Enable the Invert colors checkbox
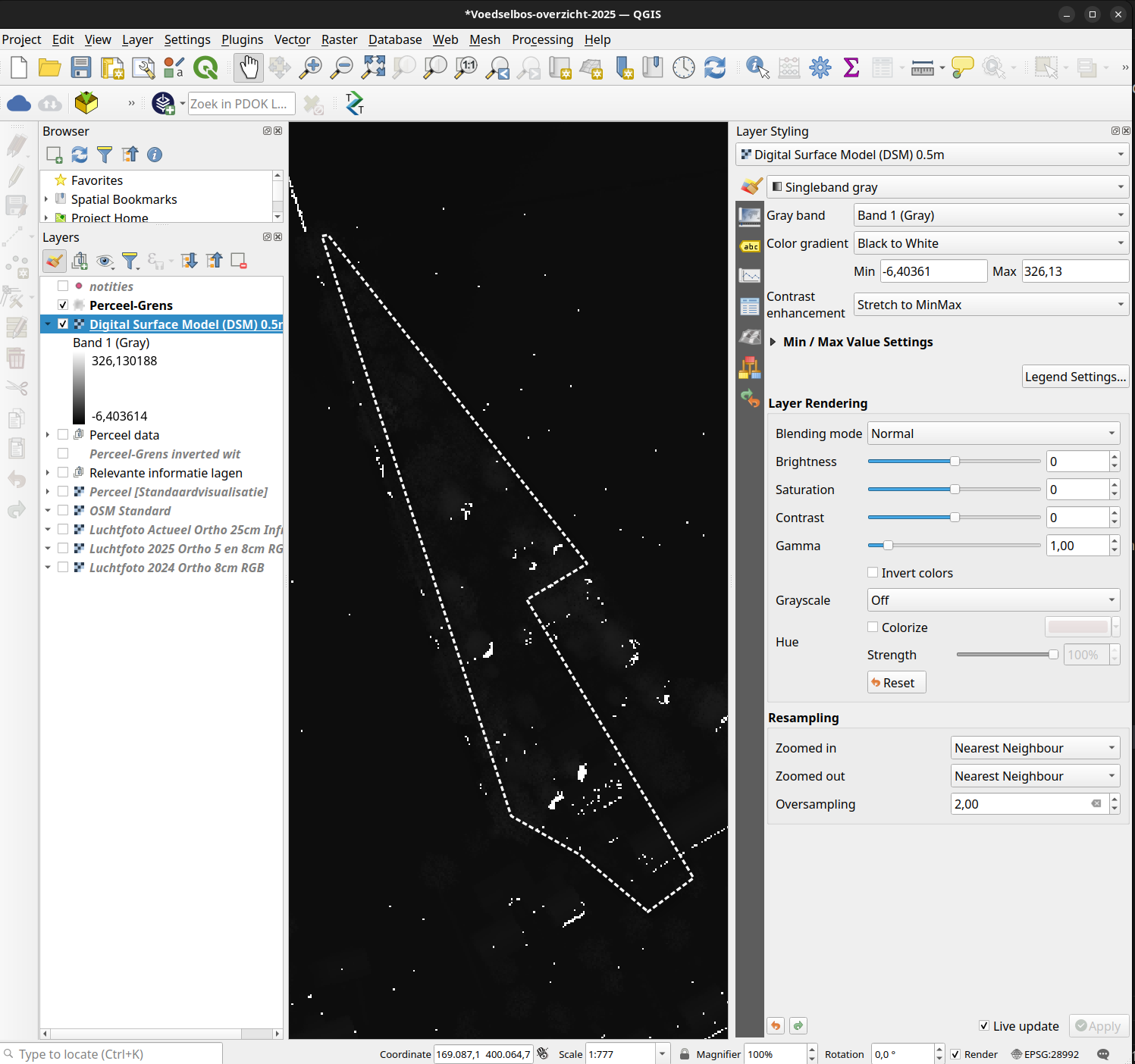This screenshot has height=1064, width=1135. pyautogui.click(x=873, y=573)
